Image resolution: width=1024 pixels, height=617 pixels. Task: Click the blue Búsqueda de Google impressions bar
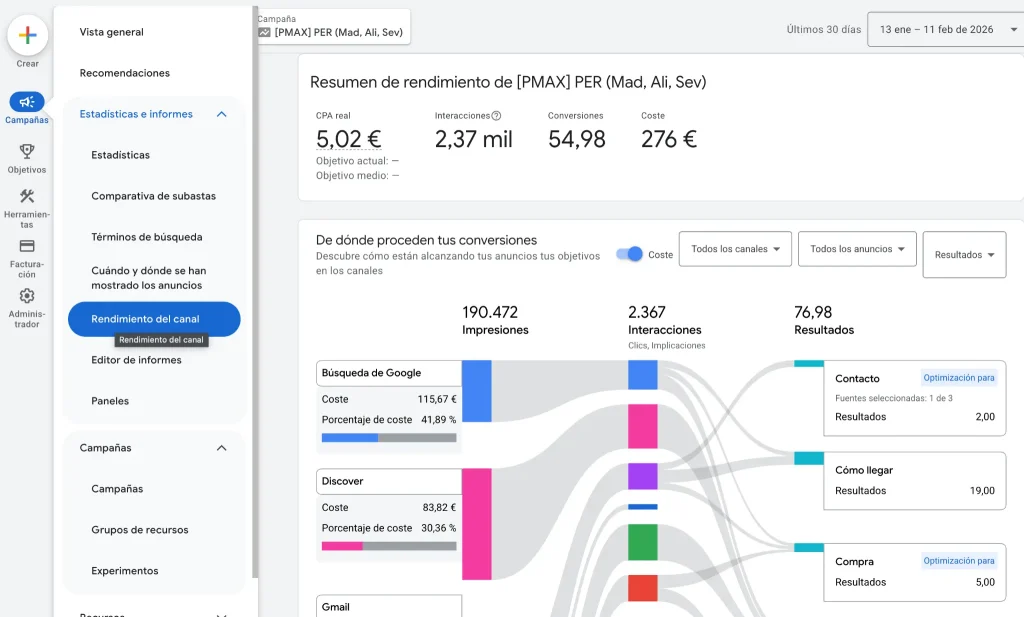(x=476, y=391)
